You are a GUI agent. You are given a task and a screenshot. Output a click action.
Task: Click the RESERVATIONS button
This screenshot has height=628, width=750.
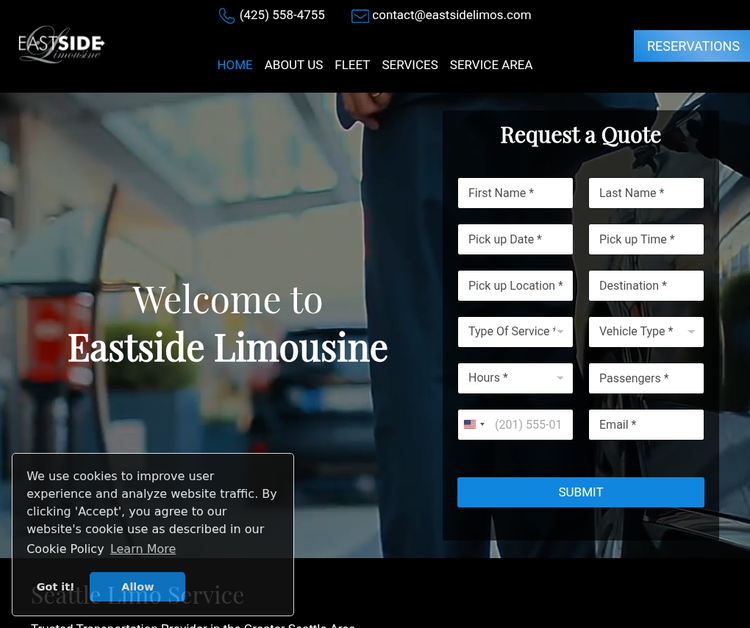coord(692,46)
